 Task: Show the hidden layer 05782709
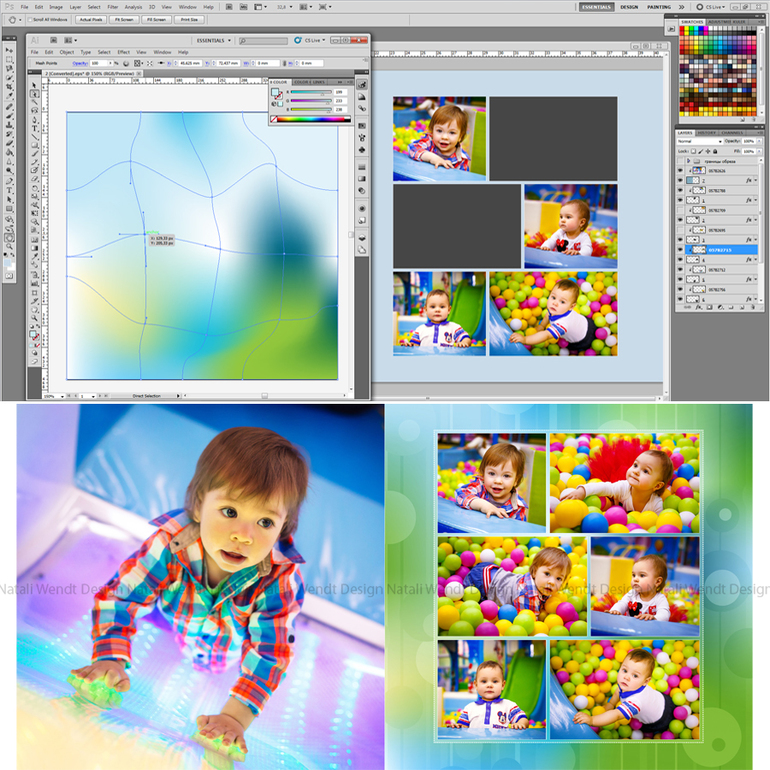tap(680, 210)
